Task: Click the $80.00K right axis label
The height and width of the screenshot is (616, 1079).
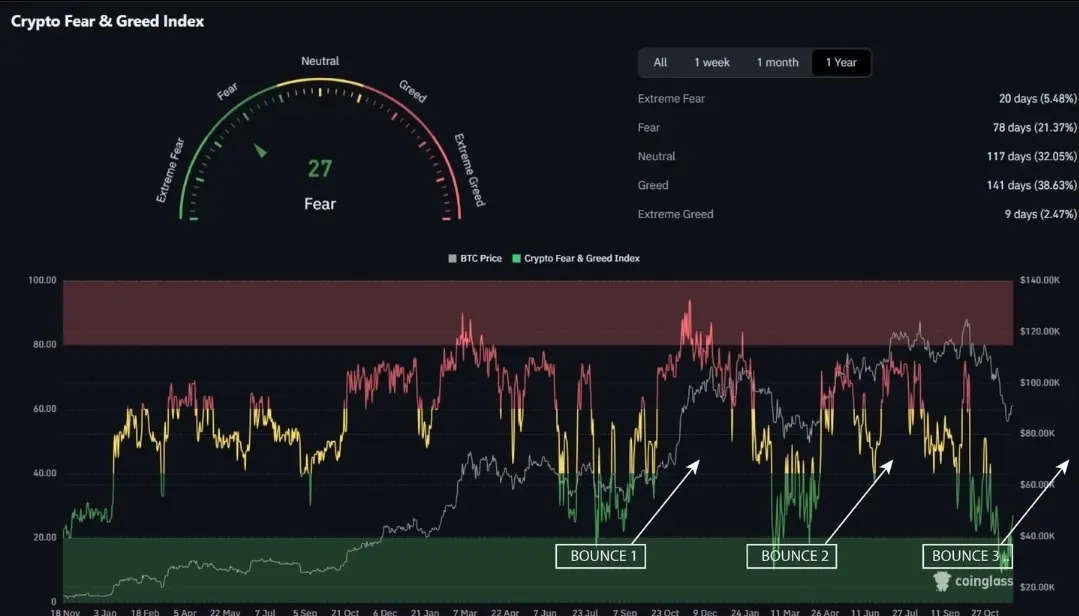Action: point(1037,434)
